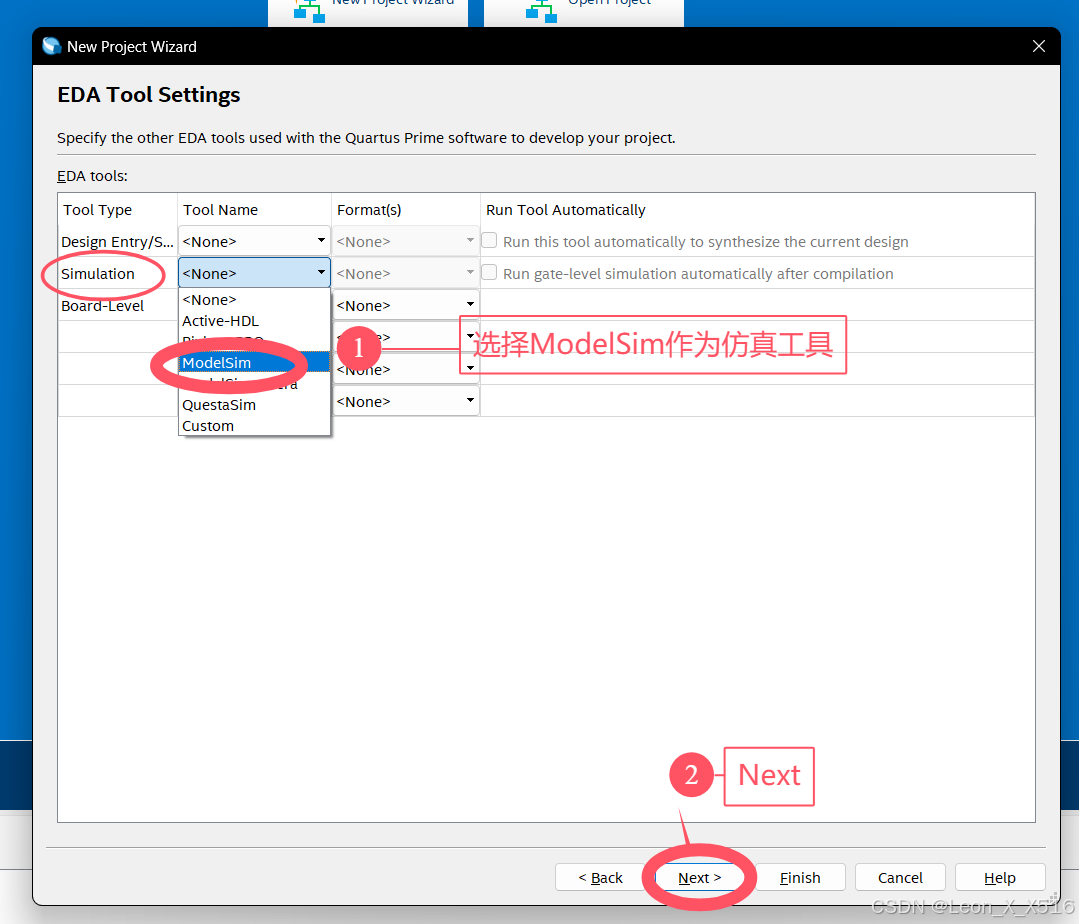Image resolution: width=1079 pixels, height=924 pixels.
Task: Select <None> in the simulation tool list
Action: point(254,300)
